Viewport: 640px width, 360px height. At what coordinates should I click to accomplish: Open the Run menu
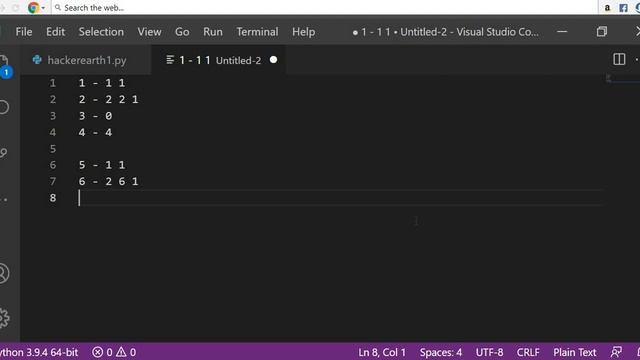pos(213,32)
